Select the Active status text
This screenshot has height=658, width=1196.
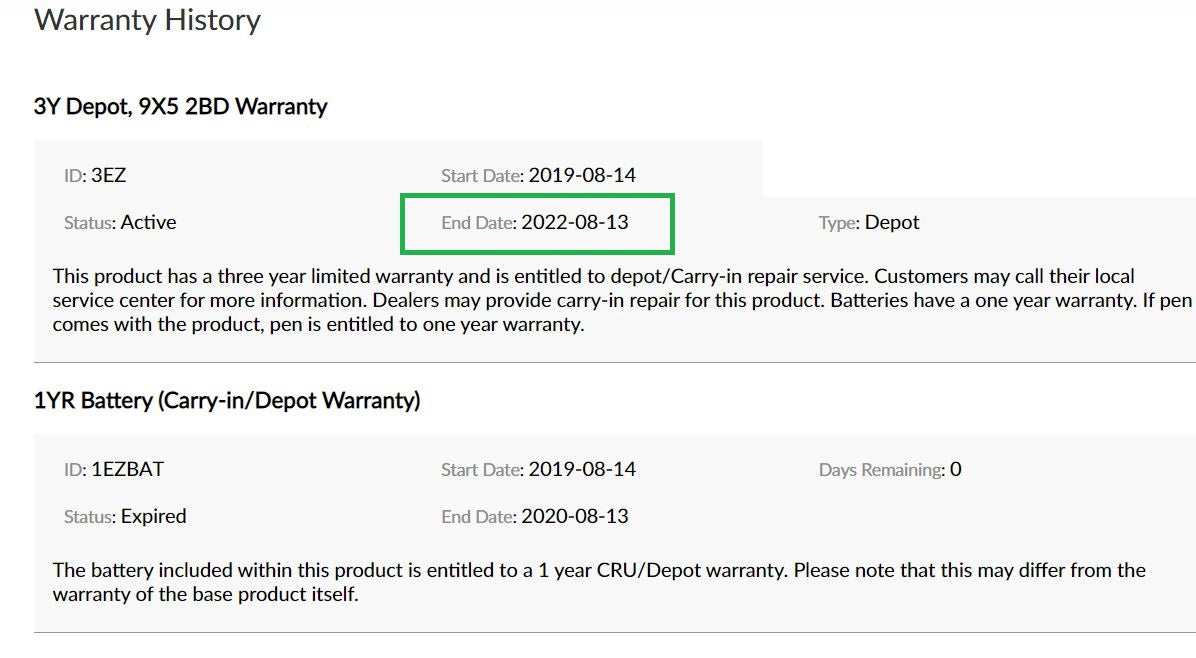148,223
